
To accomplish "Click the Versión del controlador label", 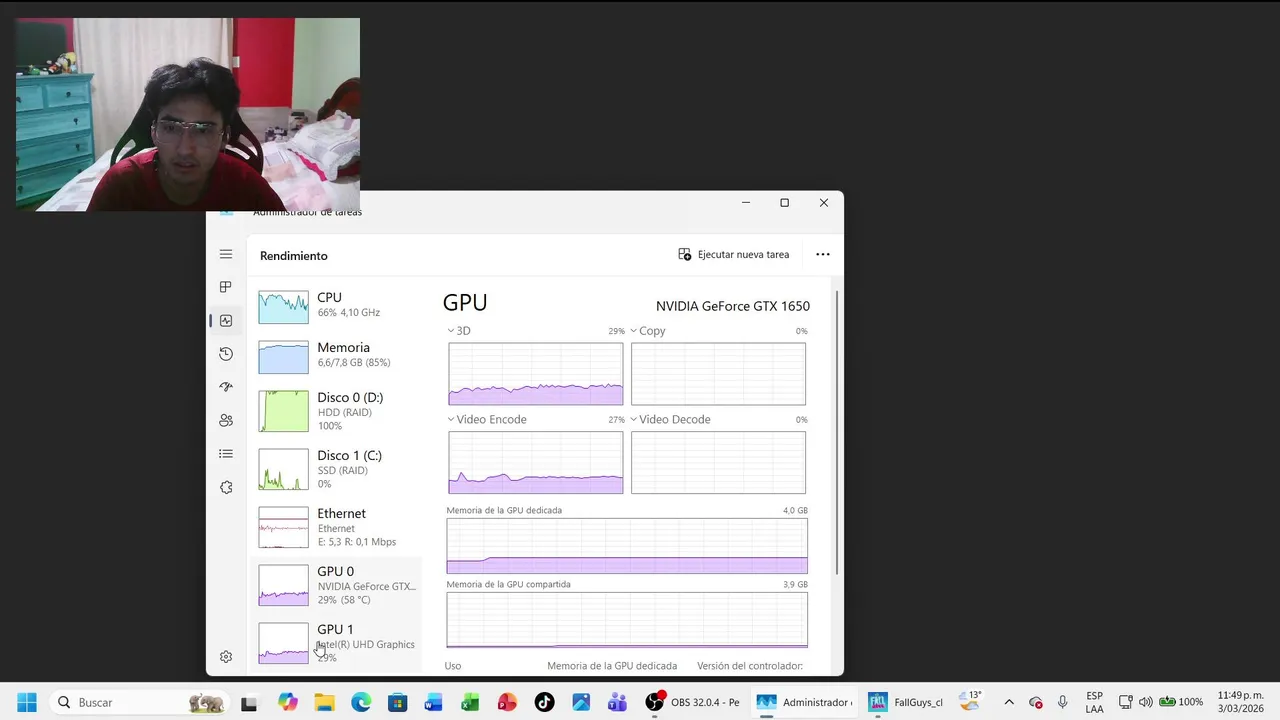I will click(750, 666).
